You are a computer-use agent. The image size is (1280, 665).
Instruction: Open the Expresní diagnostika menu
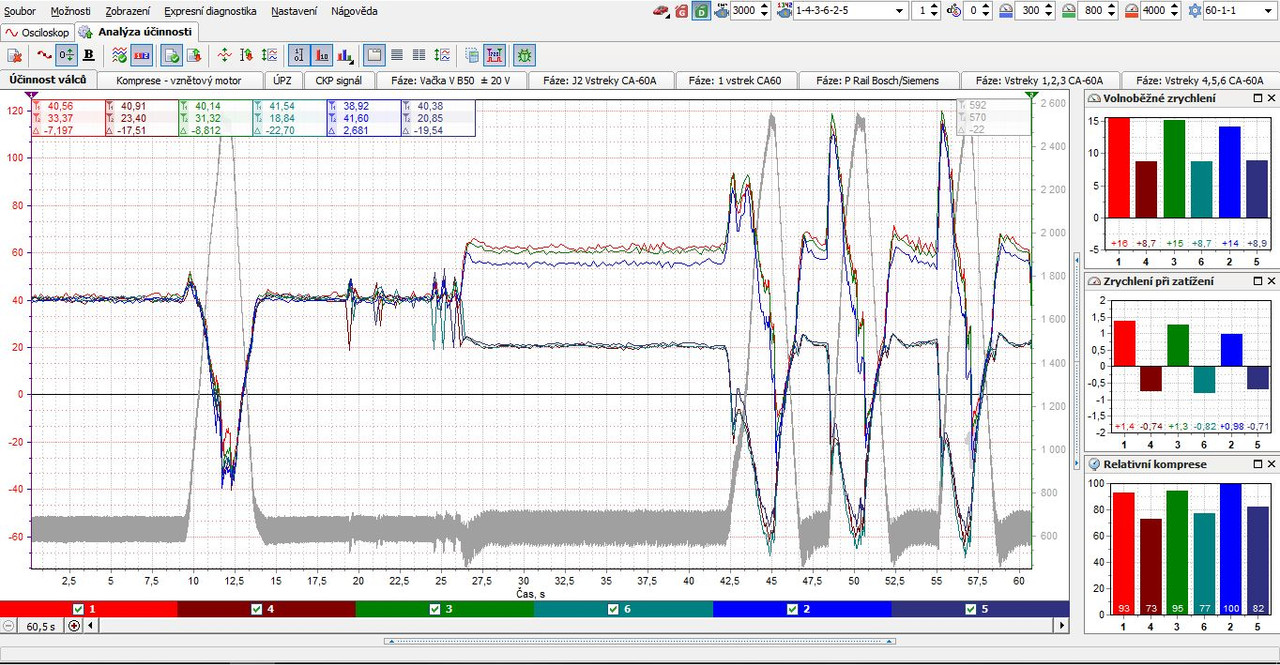click(210, 11)
